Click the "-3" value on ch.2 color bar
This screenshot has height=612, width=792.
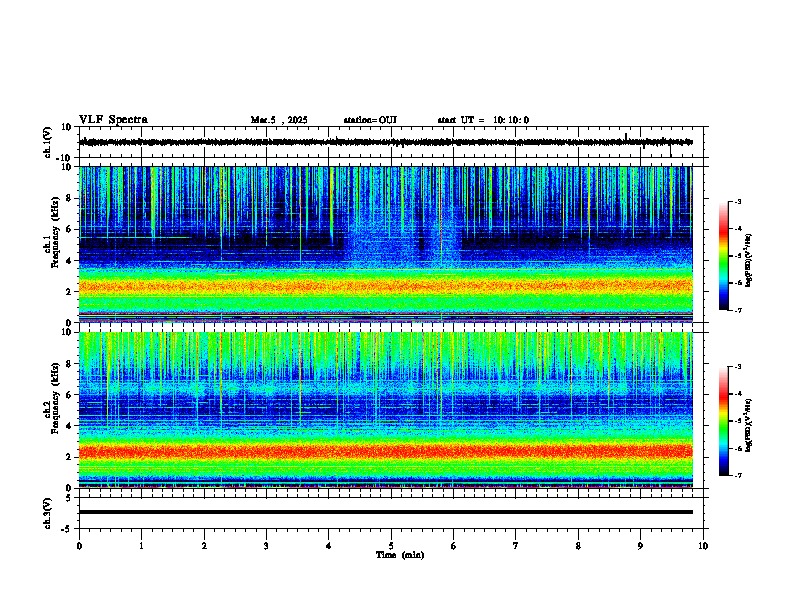click(738, 367)
